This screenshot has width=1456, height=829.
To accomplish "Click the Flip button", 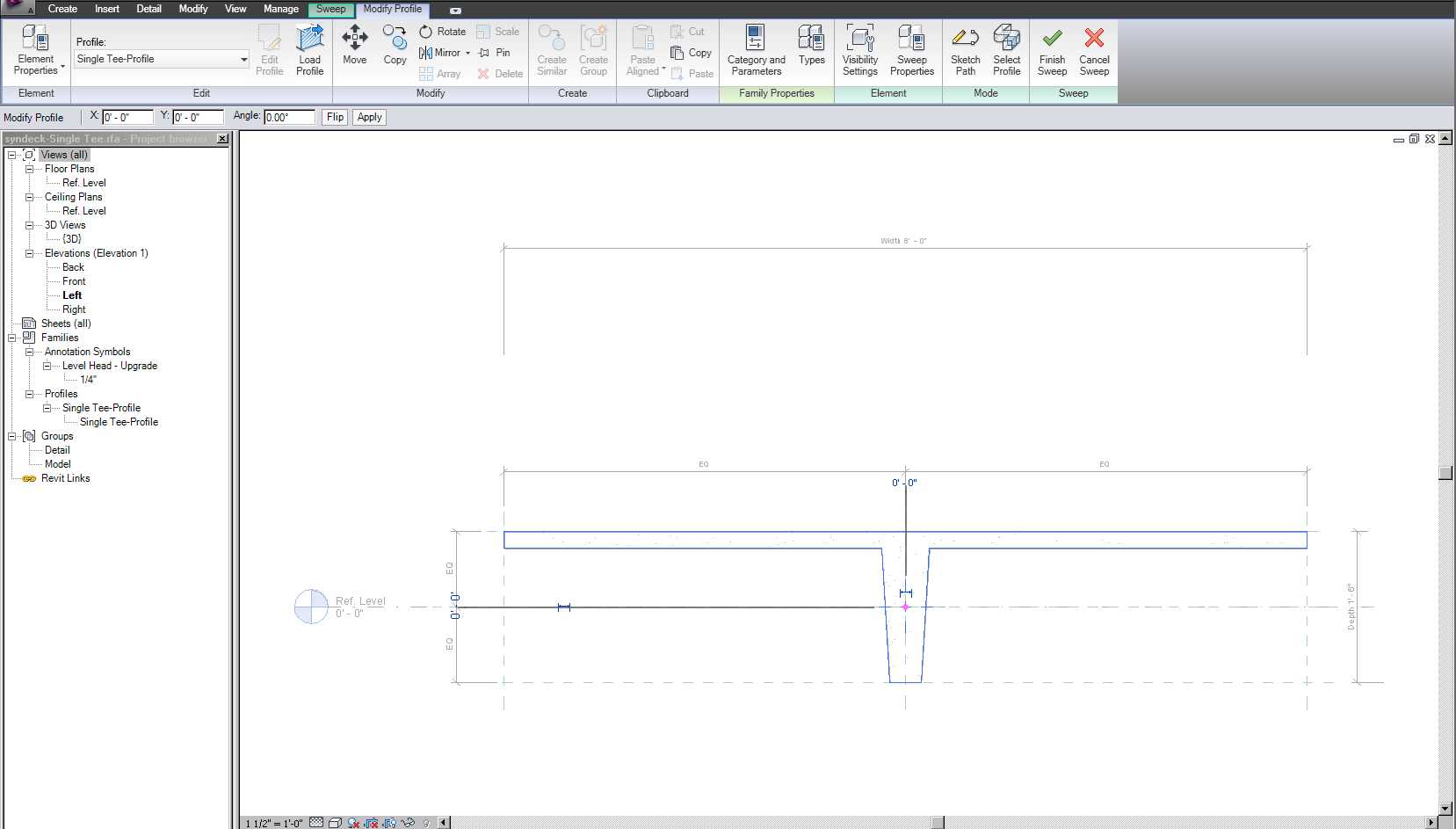I will [335, 117].
